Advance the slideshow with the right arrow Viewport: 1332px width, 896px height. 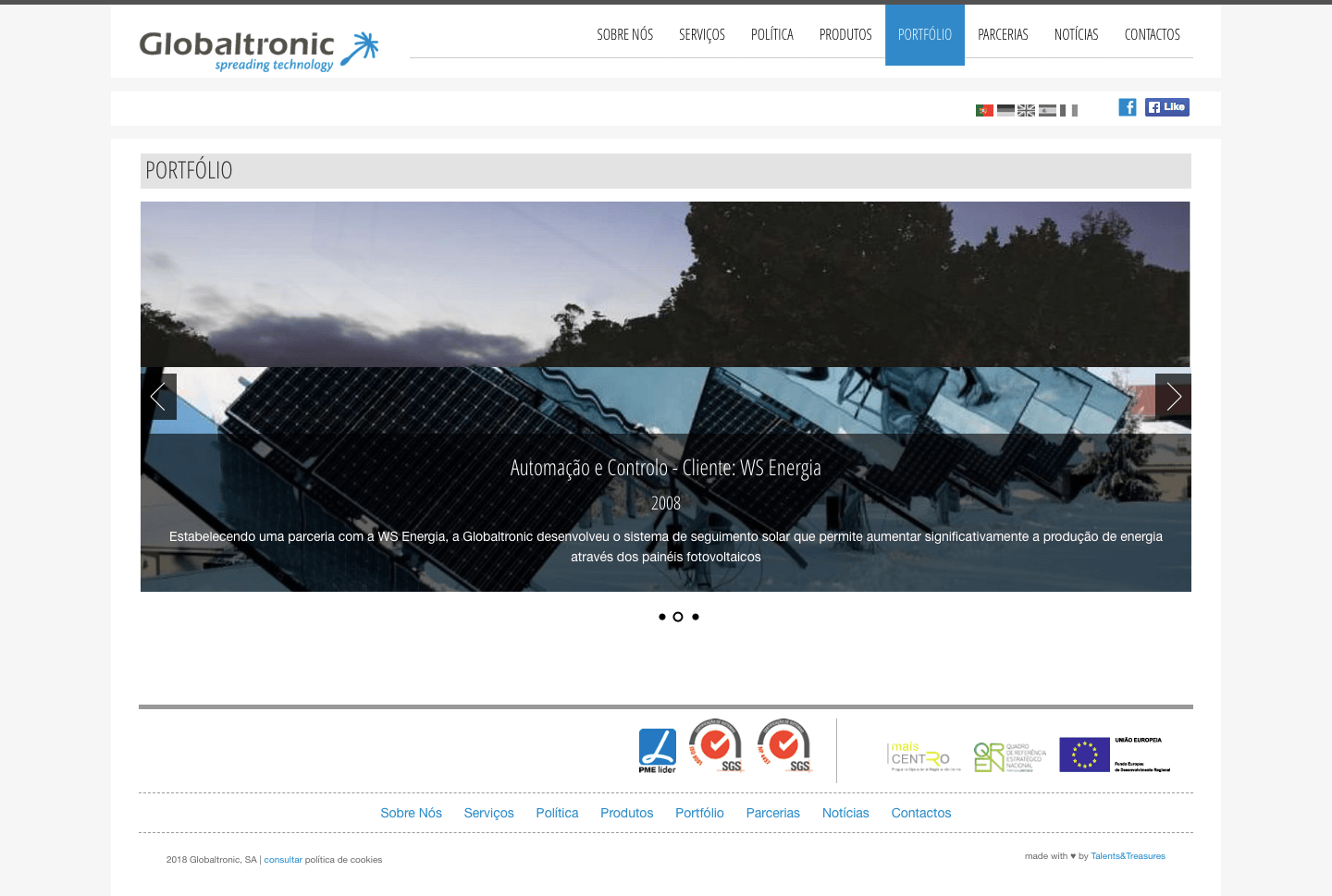click(1173, 397)
